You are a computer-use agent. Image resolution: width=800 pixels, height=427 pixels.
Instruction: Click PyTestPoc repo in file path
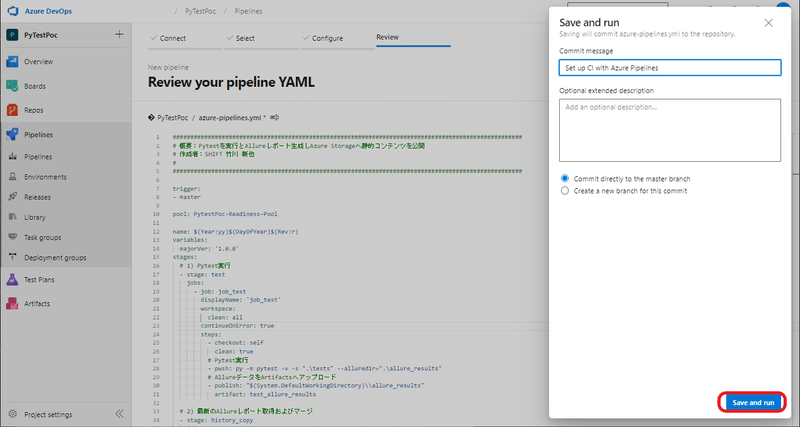[x=172, y=117]
